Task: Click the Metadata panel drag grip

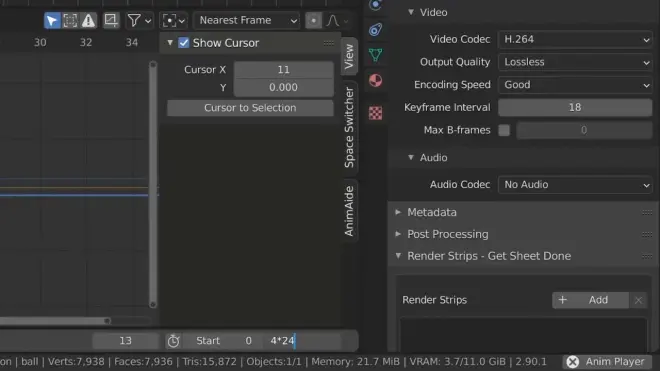Action: (647, 213)
